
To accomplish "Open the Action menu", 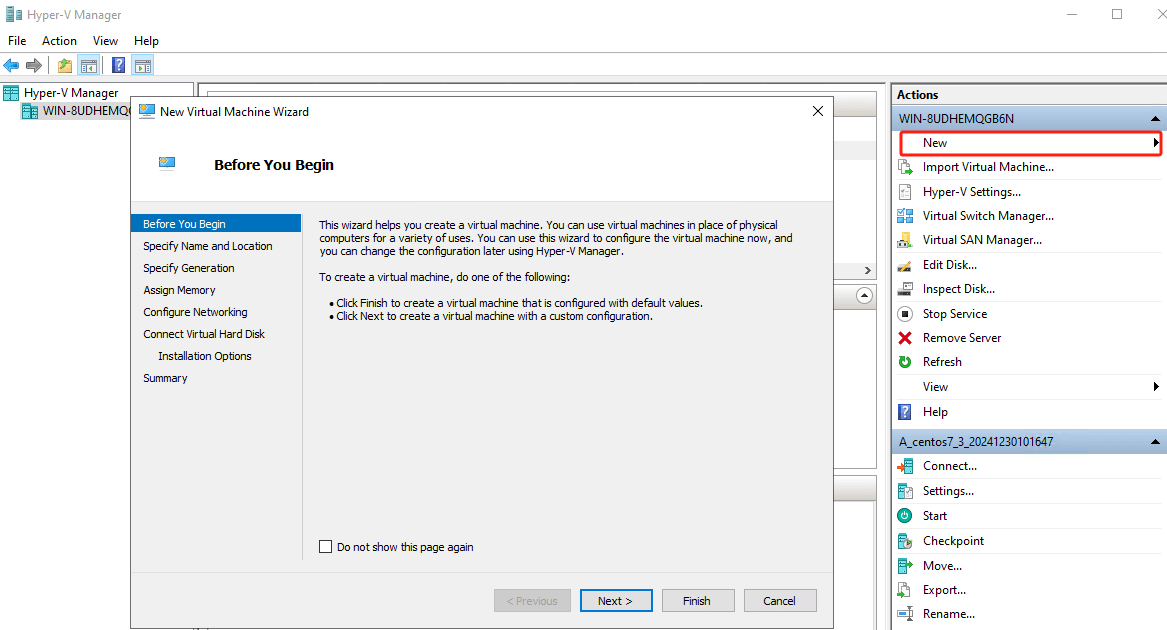I will [x=59, y=41].
